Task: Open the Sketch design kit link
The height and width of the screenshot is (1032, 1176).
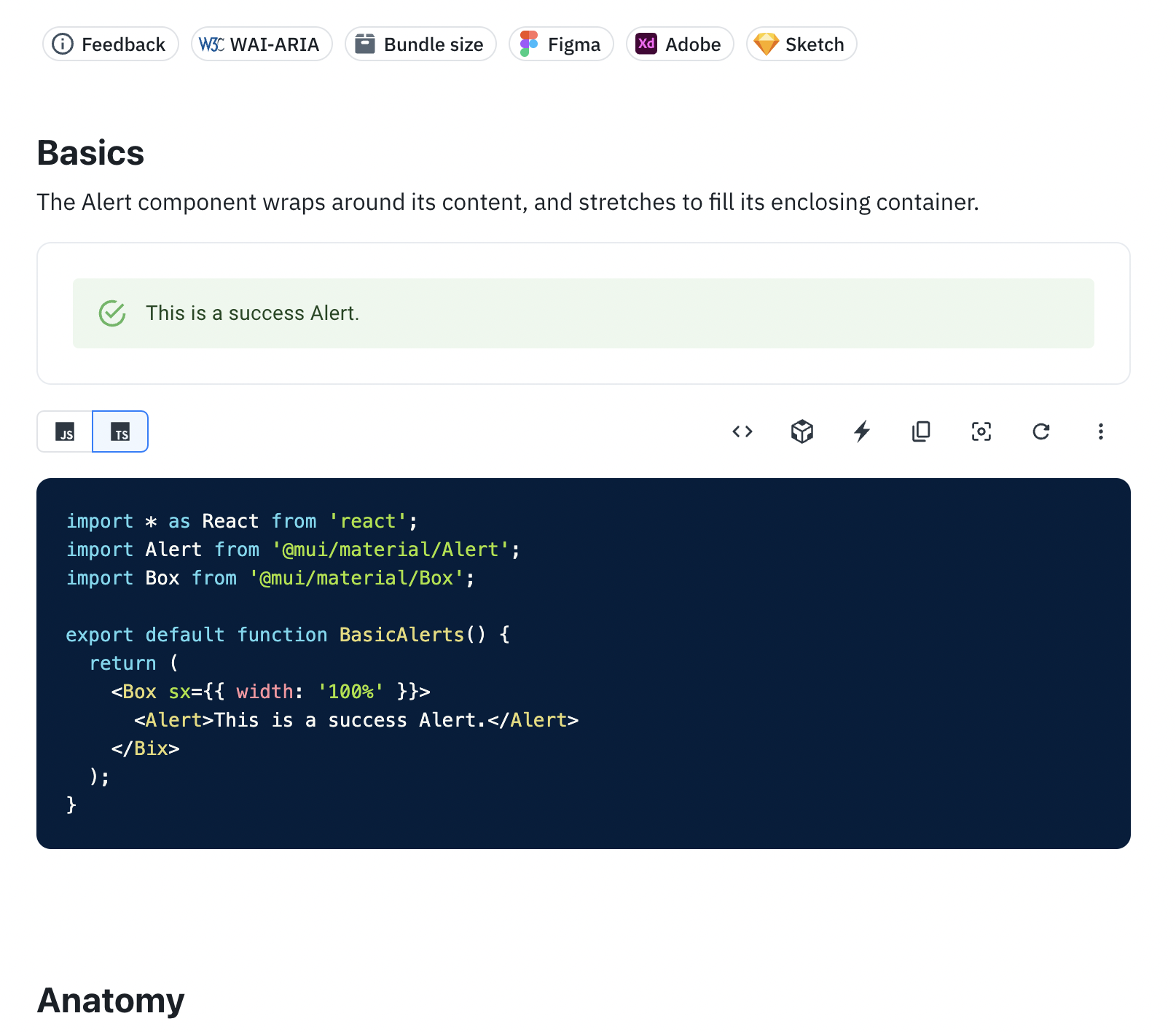Action: click(x=801, y=44)
